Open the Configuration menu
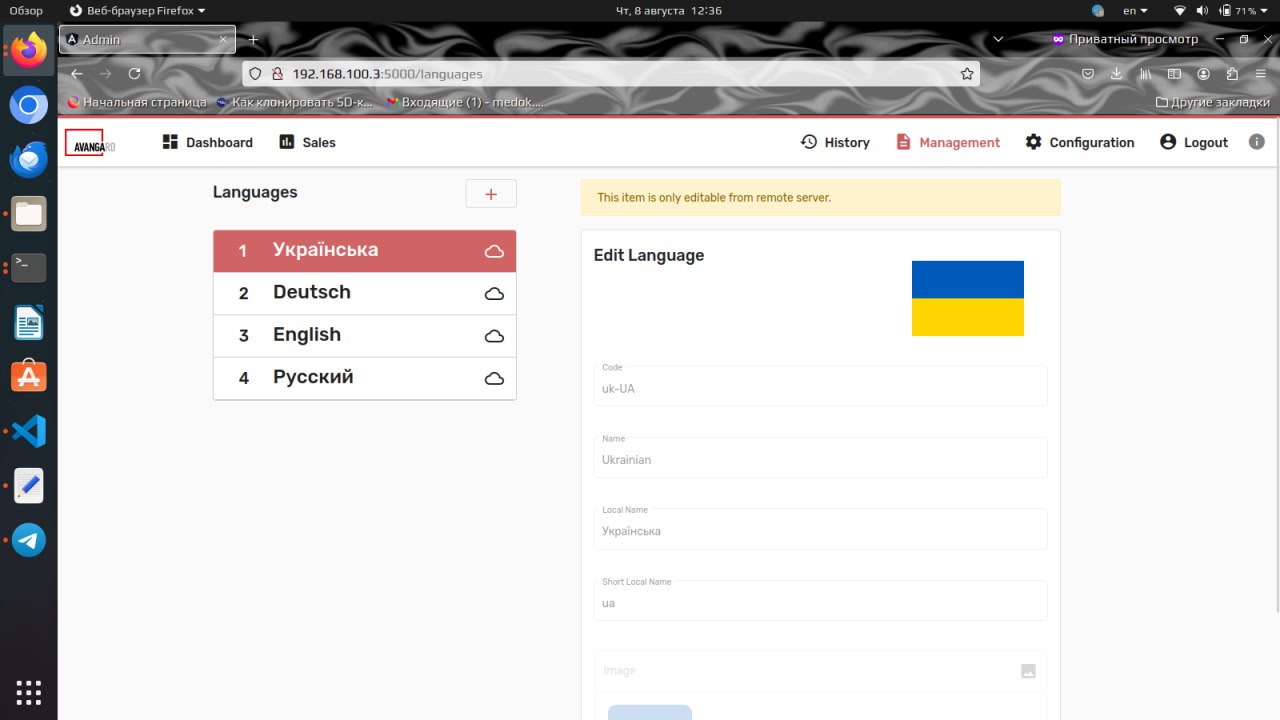The image size is (1280, 720). (1080, 142)
